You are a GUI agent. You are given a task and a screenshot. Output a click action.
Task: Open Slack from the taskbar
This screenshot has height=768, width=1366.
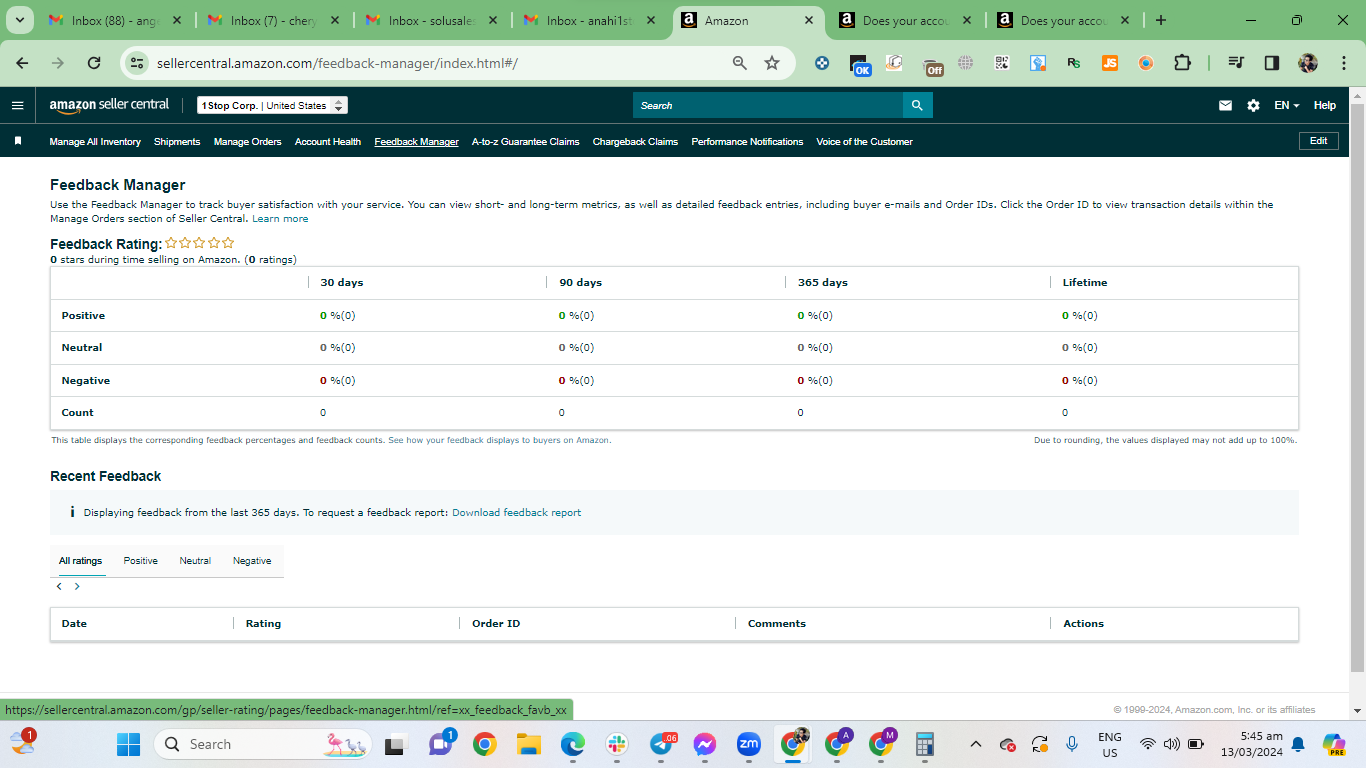coord(617,744)
